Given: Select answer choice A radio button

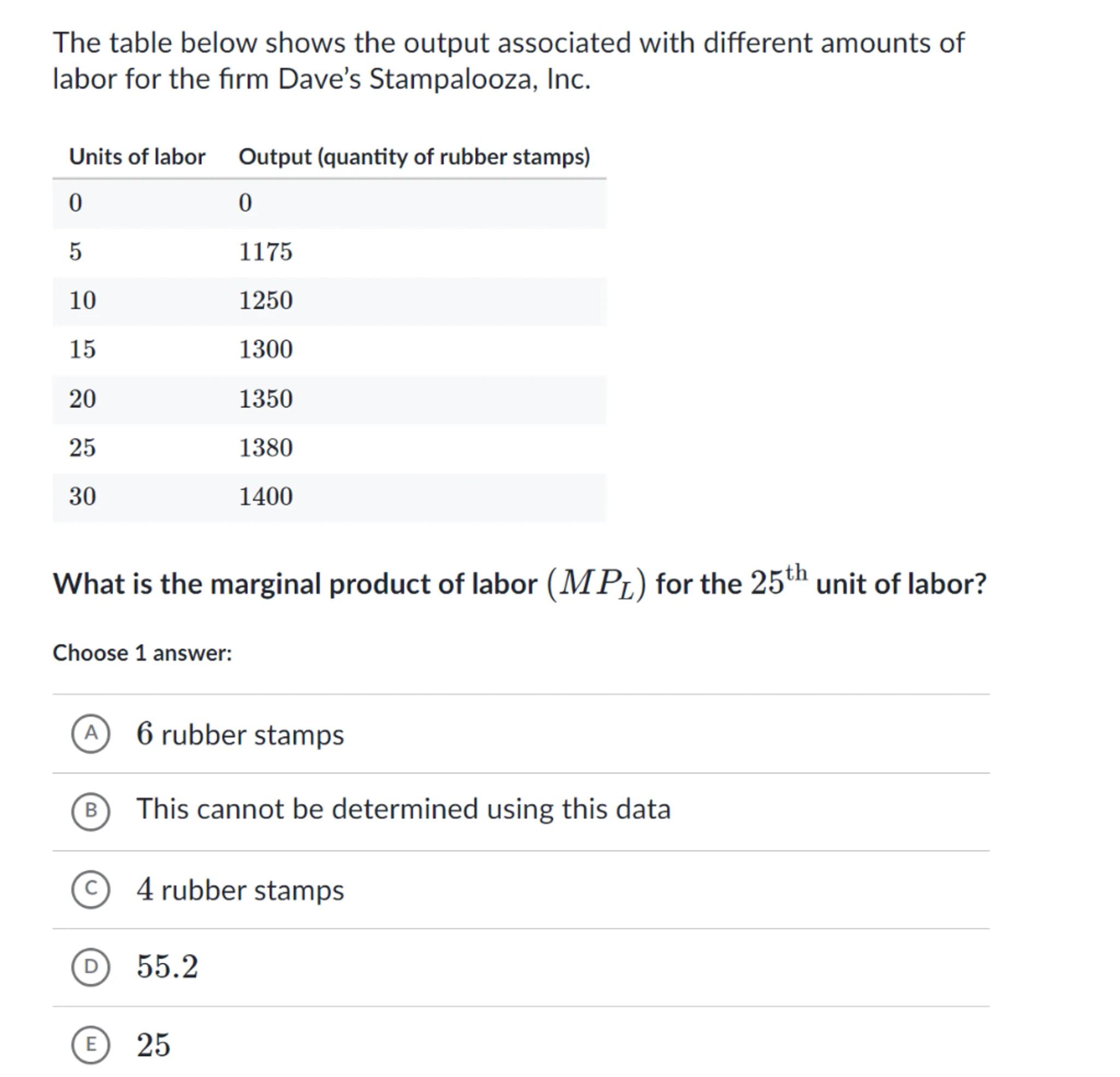Looking at the screenshot, I should (90, 733).
